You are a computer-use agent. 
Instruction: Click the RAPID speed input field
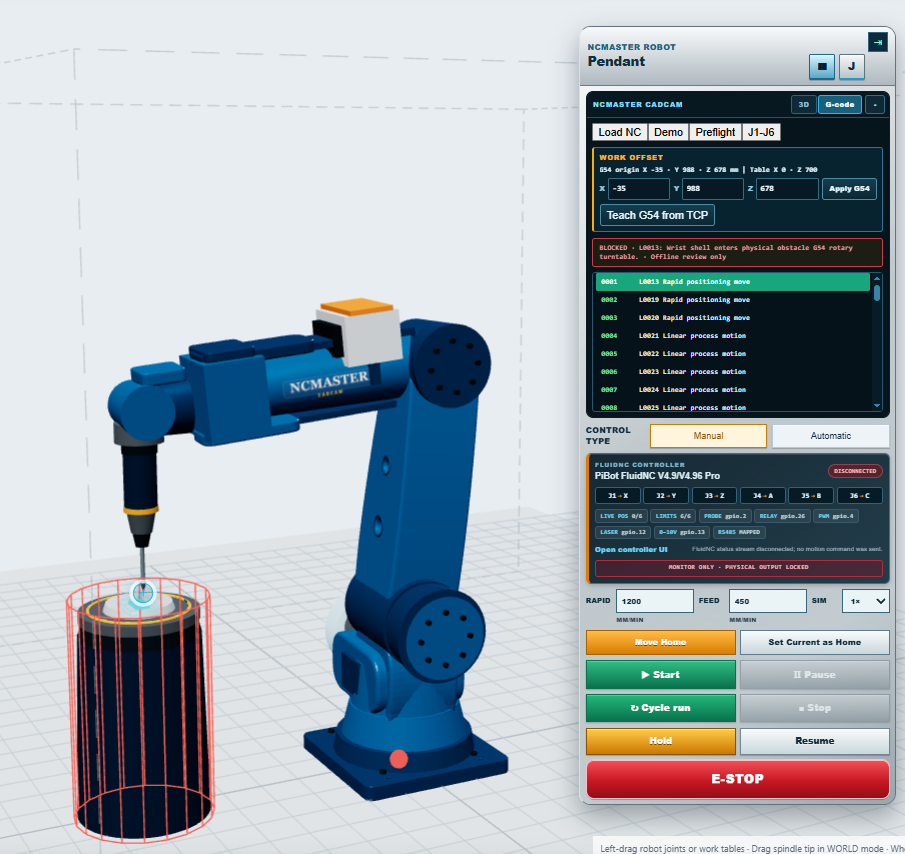(655, 601)
